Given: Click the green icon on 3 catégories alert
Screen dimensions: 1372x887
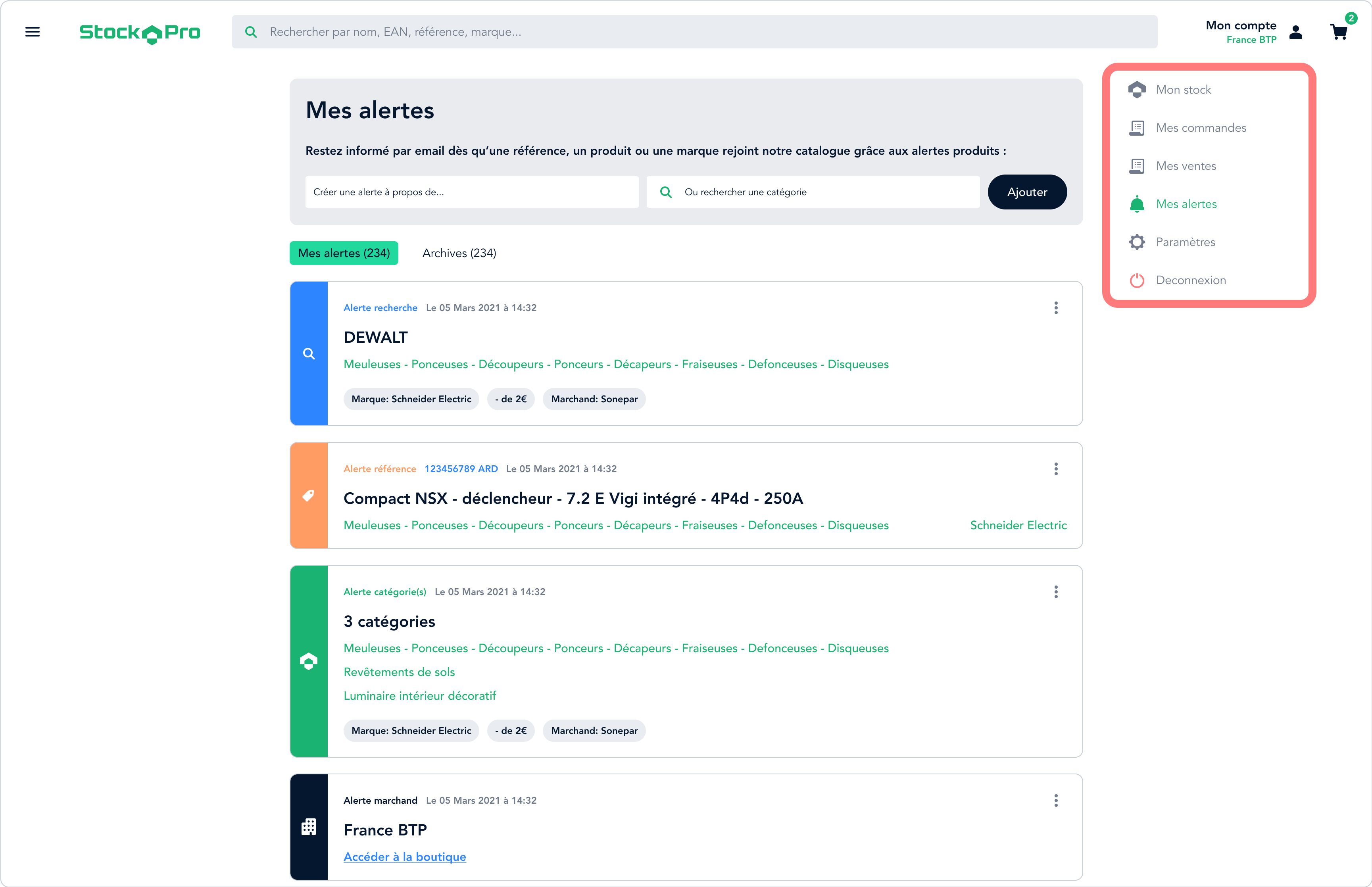Looking at the screenshot, I should pyautogui.click(x=309, y=661).
